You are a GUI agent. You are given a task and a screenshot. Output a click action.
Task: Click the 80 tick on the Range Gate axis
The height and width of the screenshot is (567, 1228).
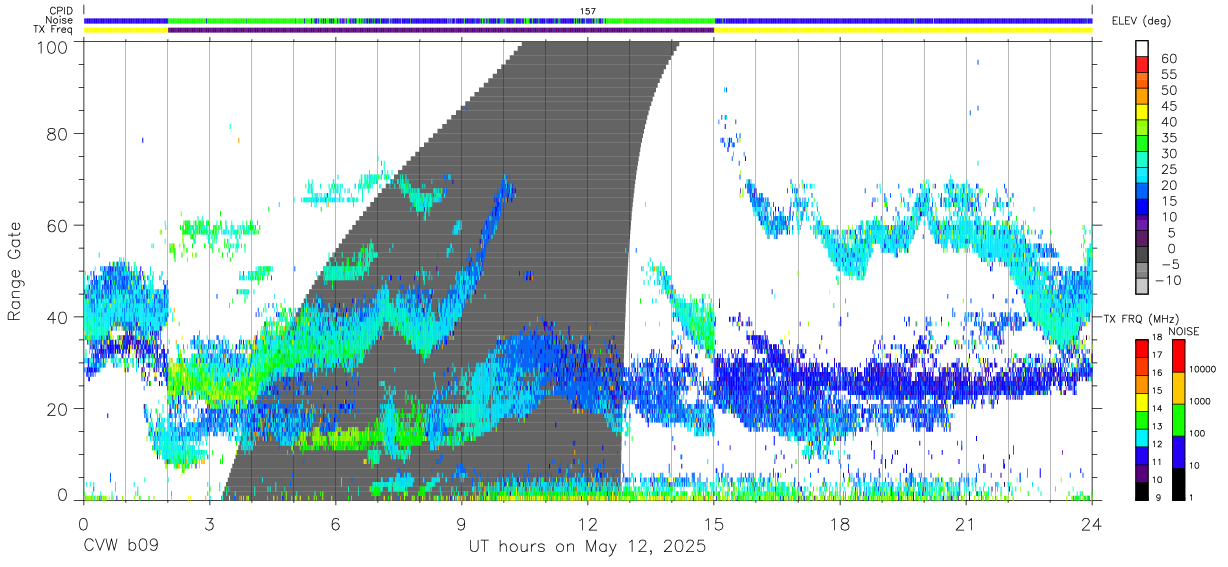click(59, 133)
